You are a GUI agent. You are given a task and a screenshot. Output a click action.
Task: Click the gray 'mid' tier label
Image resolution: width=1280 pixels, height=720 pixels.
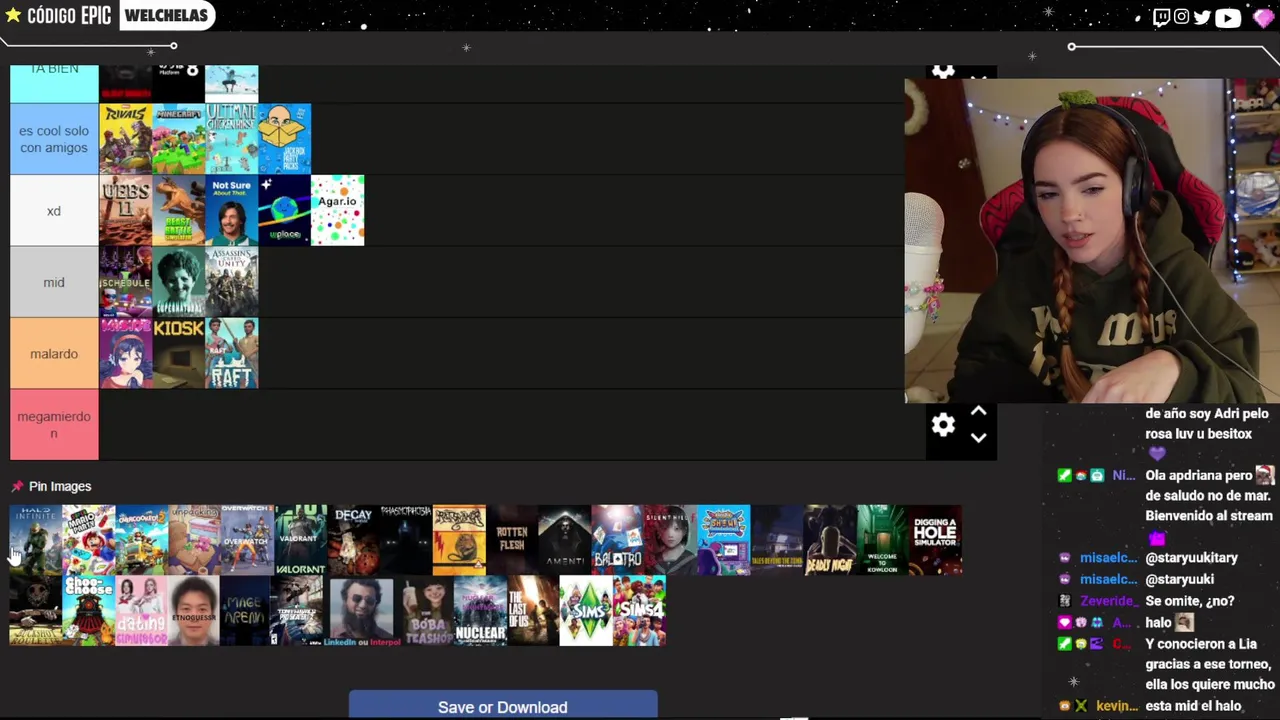[x=54, y=282]
